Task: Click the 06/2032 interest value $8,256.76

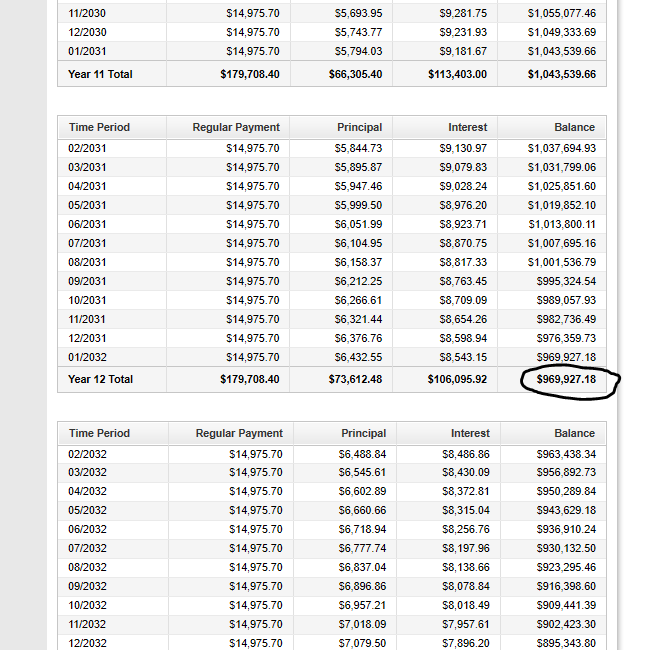Action: [466, 529]
